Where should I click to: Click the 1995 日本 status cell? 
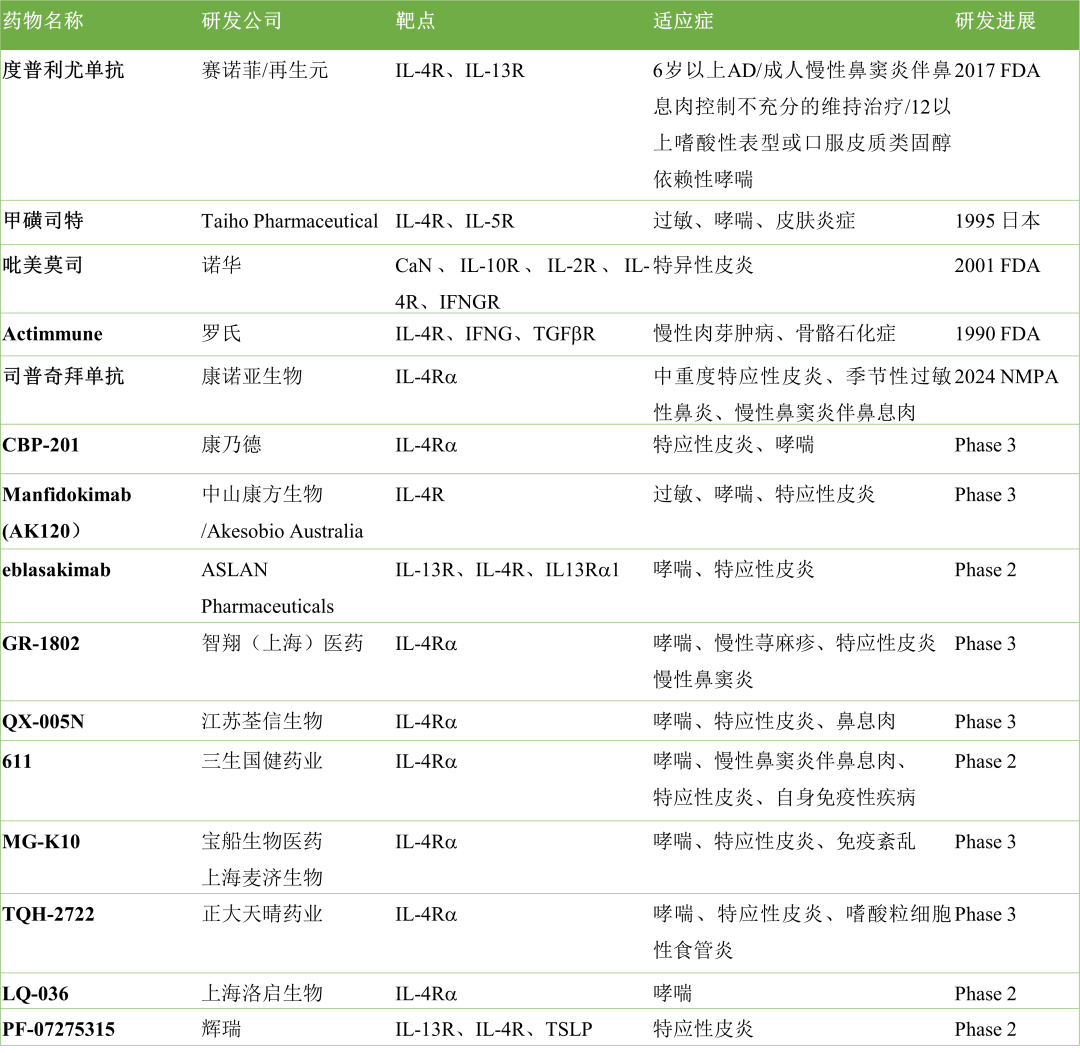click(997, 220)
